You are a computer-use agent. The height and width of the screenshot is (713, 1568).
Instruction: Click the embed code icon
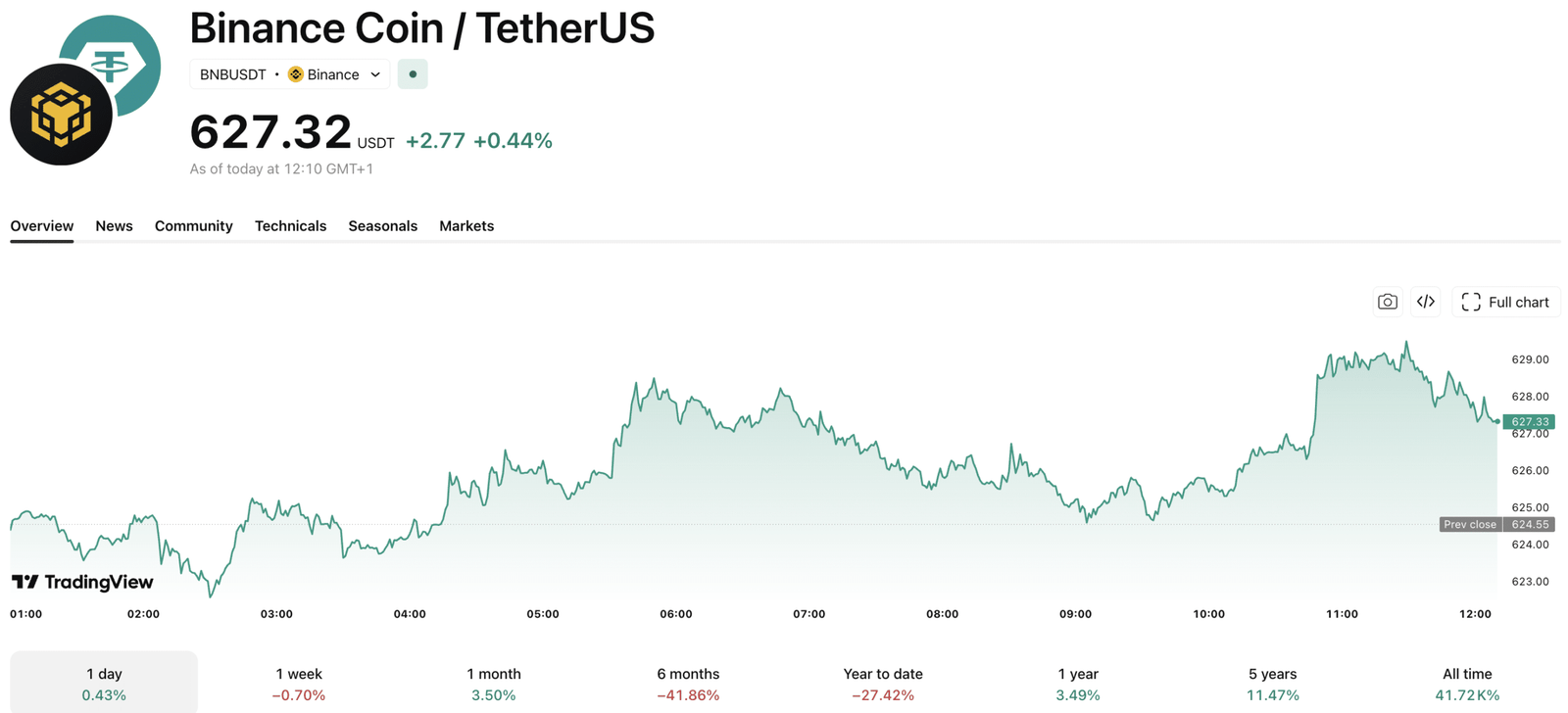tap(1426, 302)
